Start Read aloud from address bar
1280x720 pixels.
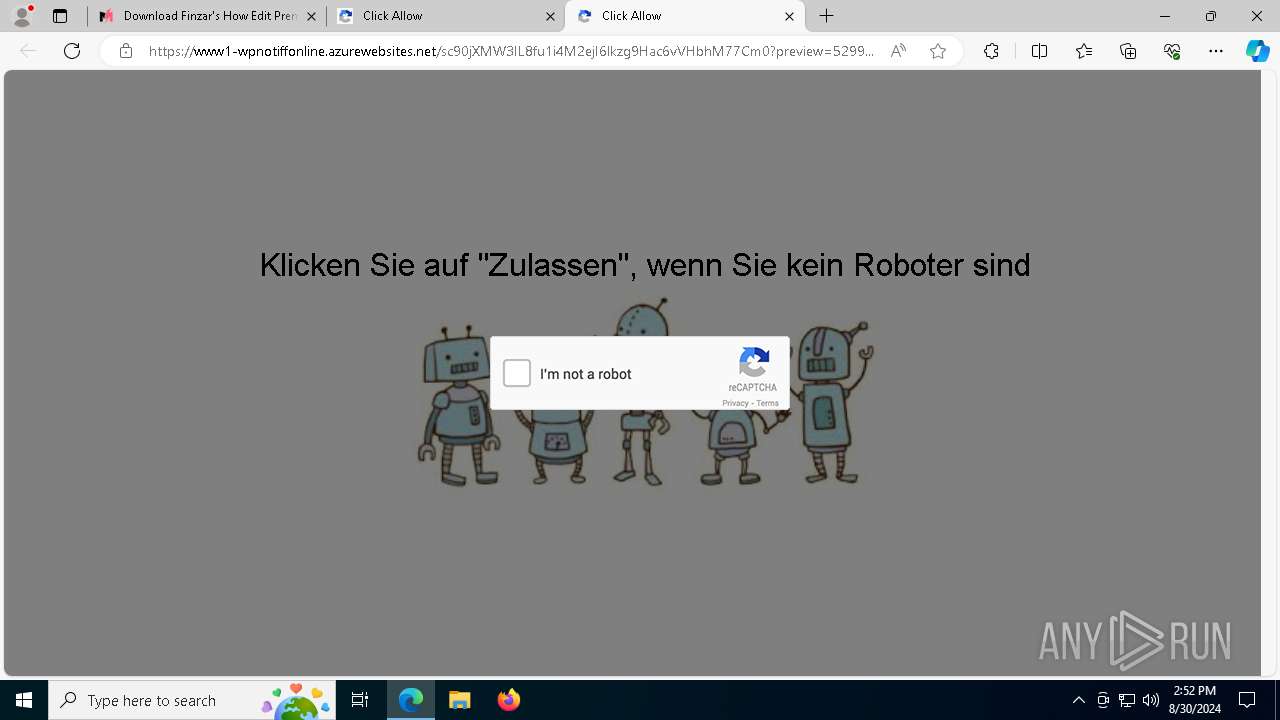tap(898, 51)
